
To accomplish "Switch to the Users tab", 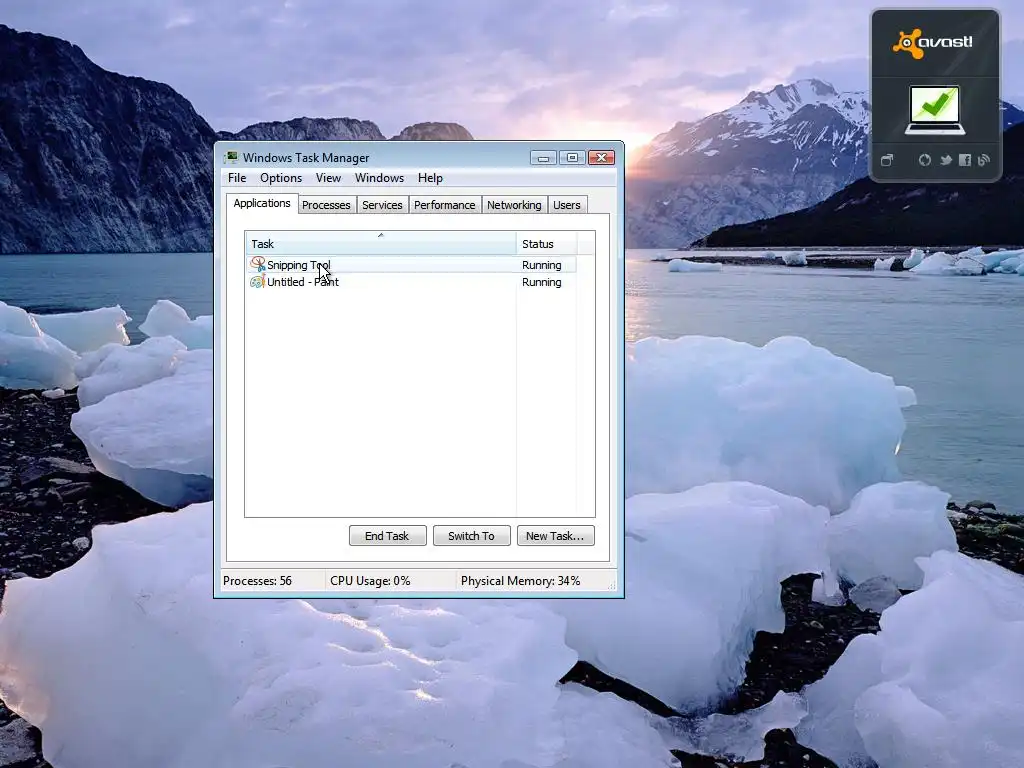I will [x=567, y=205].
